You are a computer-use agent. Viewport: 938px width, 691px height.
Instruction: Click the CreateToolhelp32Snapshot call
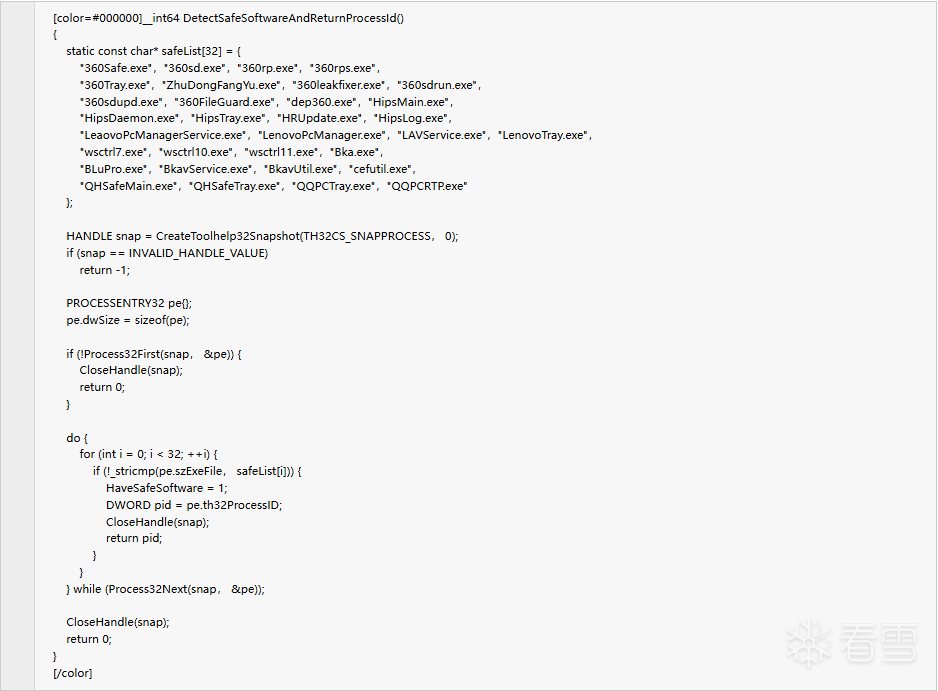(227, 236)
